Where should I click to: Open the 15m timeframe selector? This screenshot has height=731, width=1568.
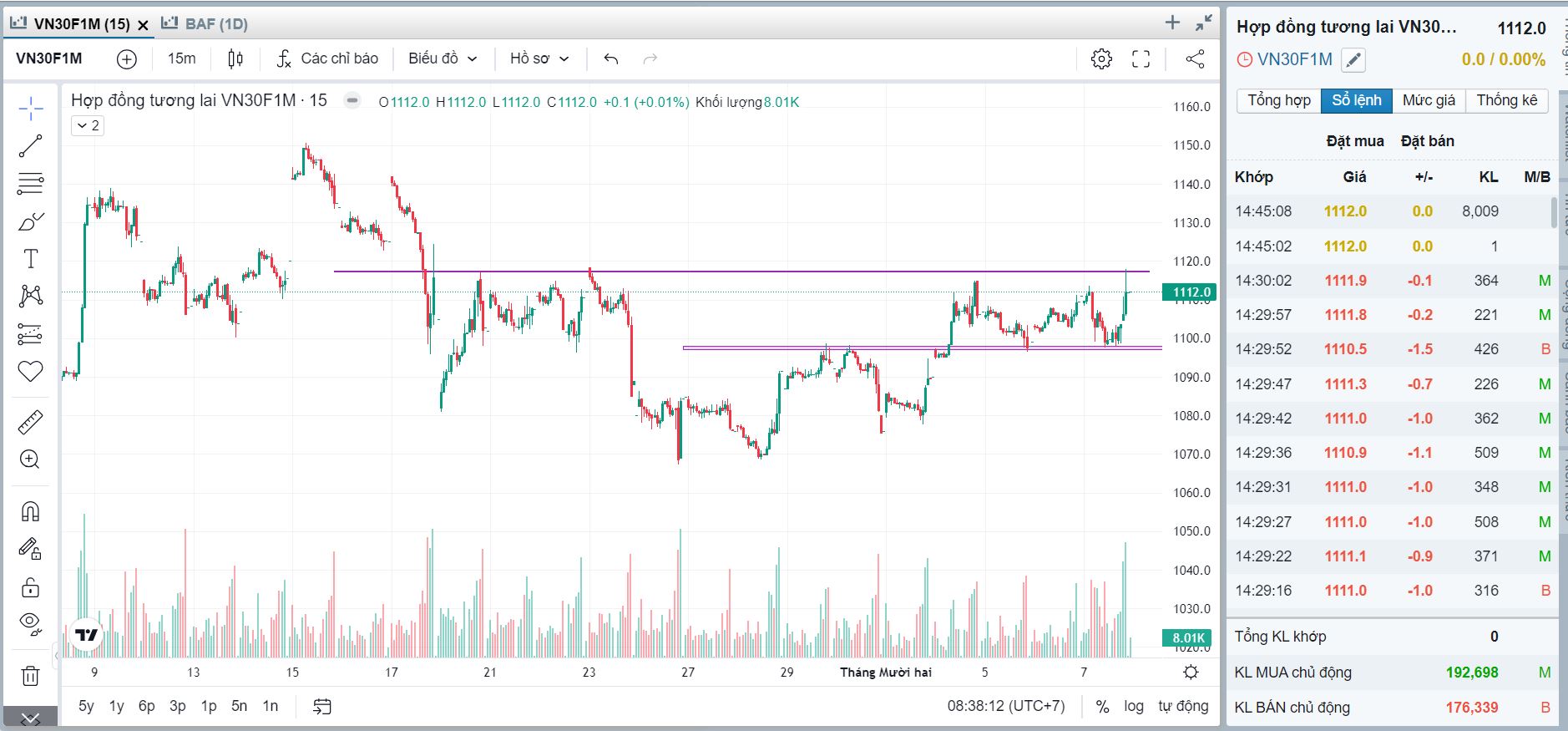pyautogui.click(x=181, y=58)
